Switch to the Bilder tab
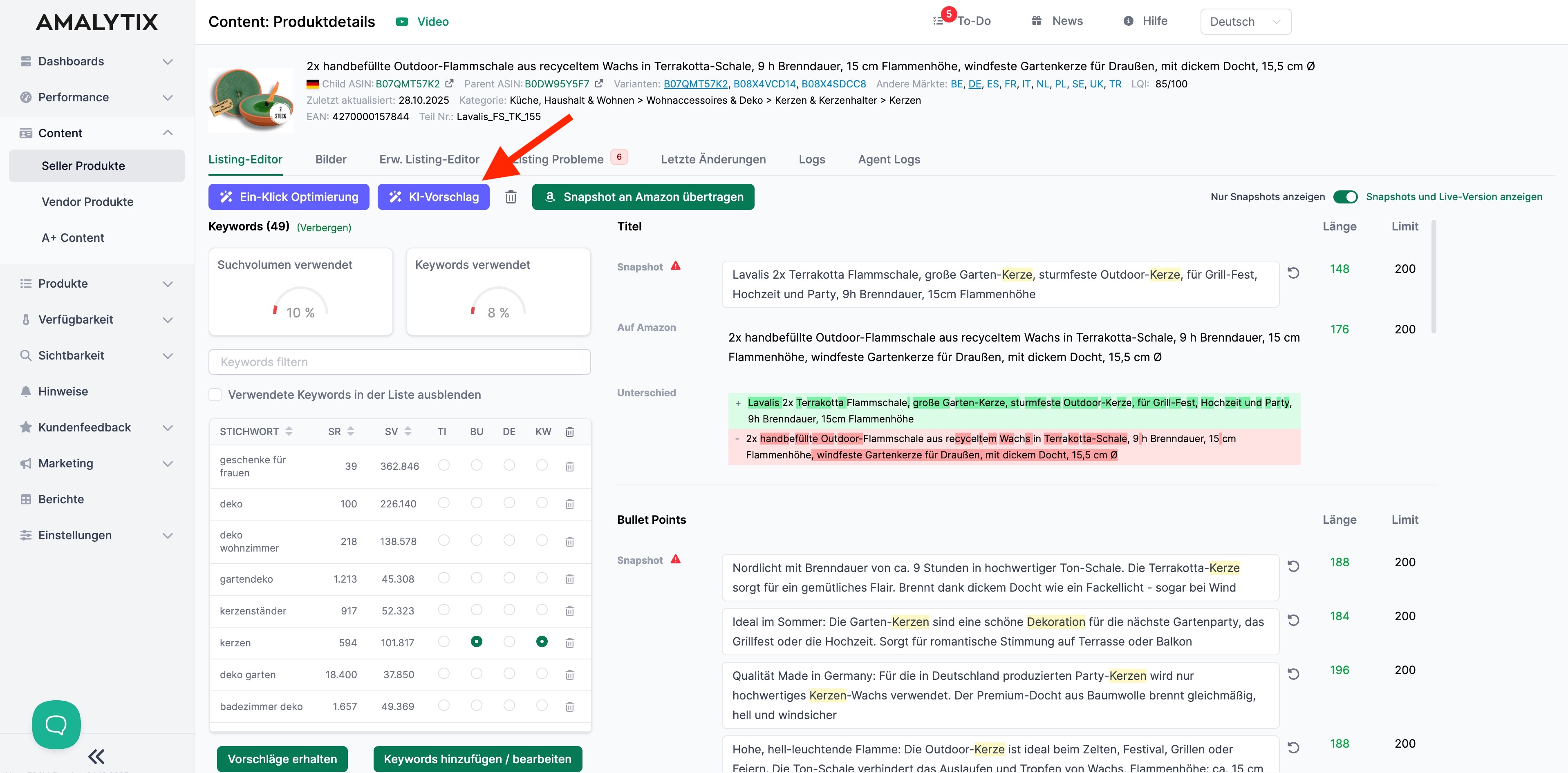 [x=331, y=159]
